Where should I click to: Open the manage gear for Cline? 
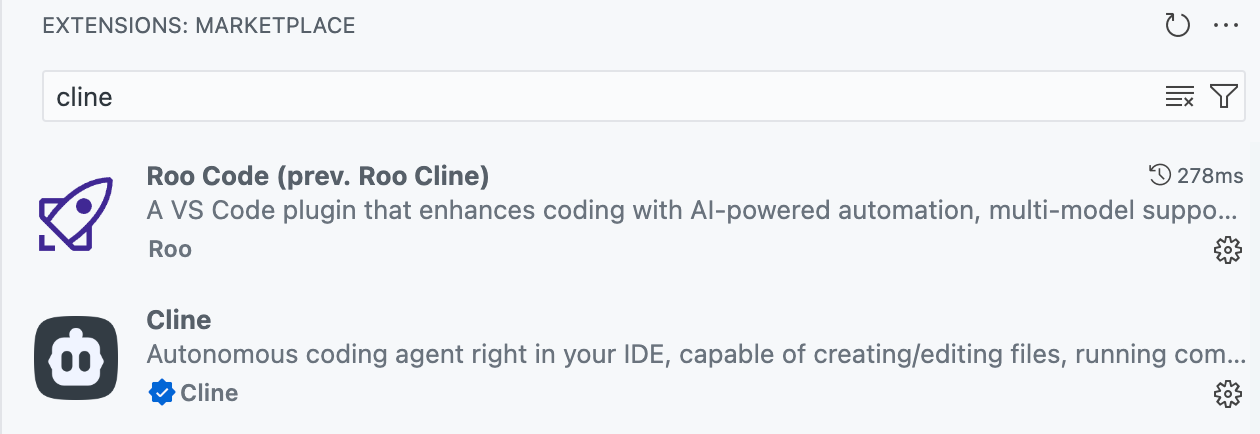1226,394
